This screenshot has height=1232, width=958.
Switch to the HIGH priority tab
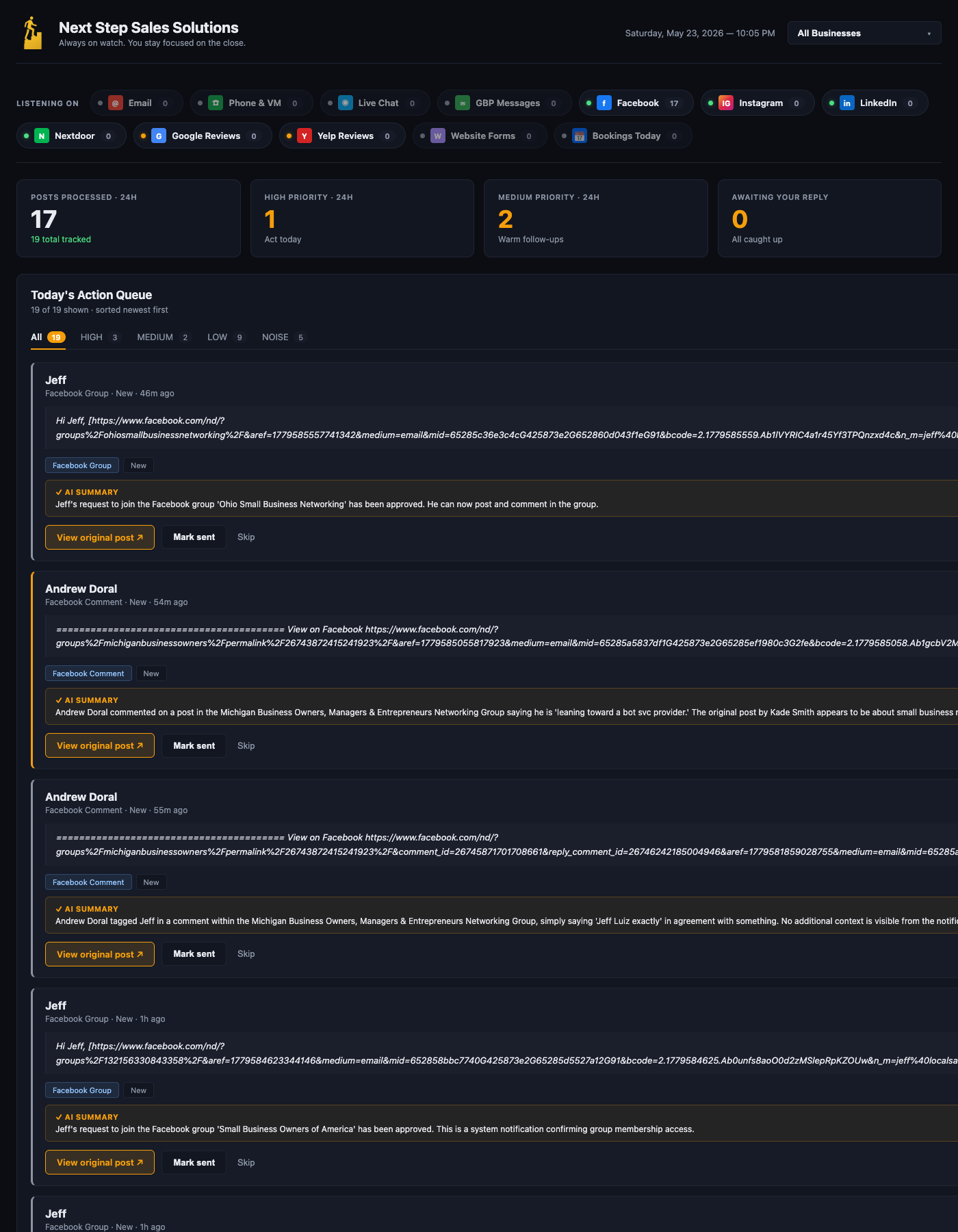(x=100, y=337)
